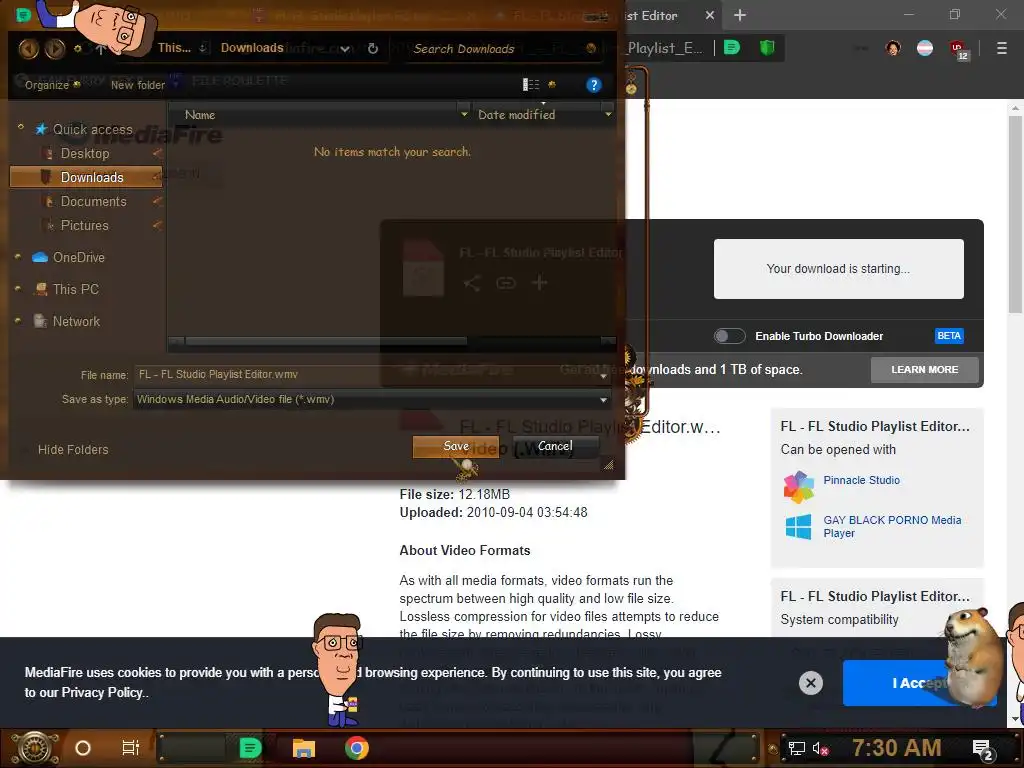Click the striped flag extension icon
1024x768 pixels.
(x=925, y=48)
